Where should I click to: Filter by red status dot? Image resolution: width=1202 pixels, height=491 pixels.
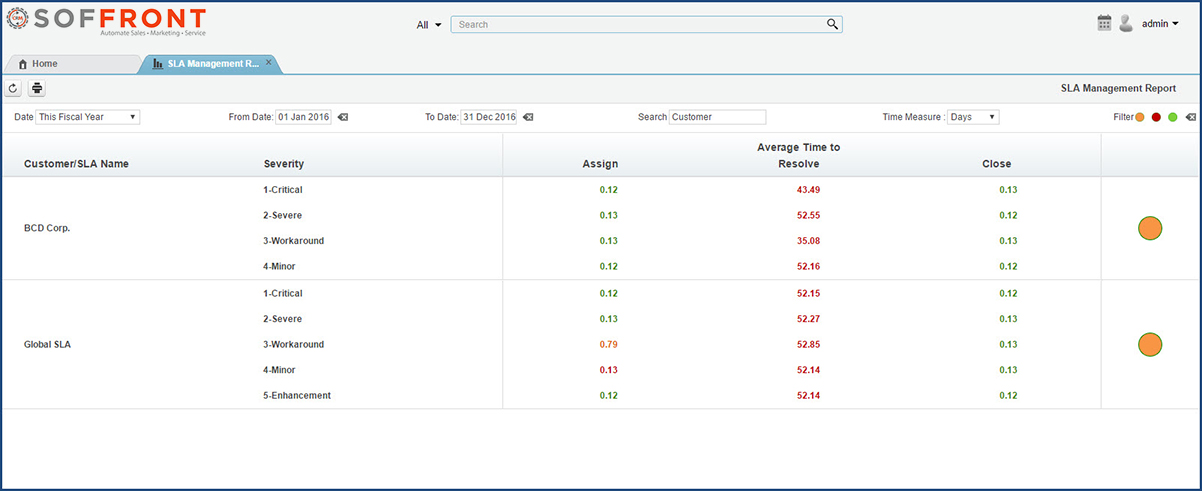coord(1156,117)
